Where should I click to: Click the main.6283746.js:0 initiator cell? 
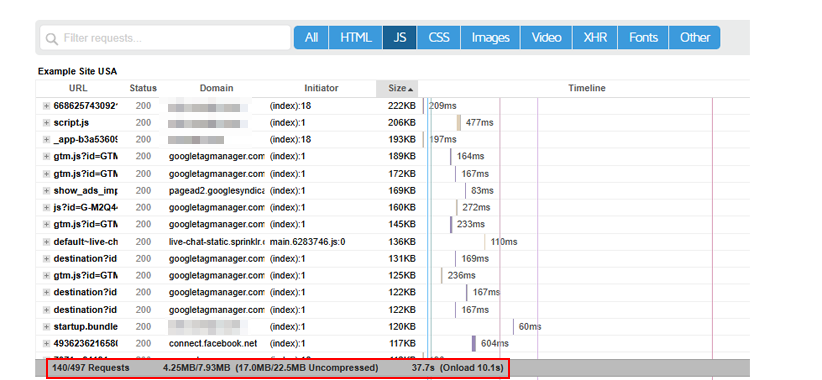coord(308,242)
